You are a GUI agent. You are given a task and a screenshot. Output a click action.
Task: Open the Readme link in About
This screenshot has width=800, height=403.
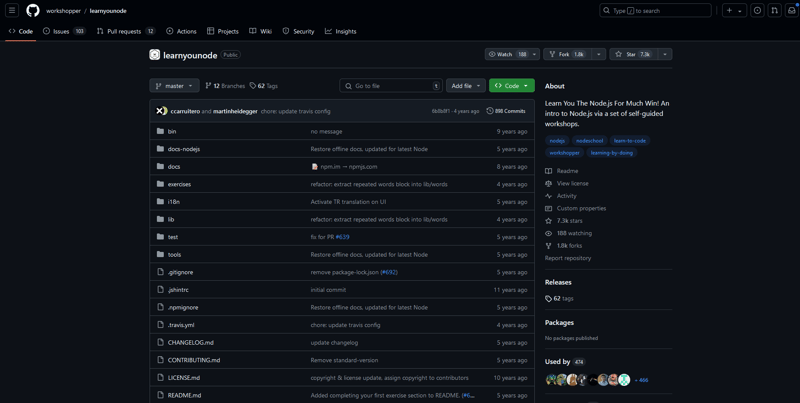pyautogui.click(x=567, y=171)
